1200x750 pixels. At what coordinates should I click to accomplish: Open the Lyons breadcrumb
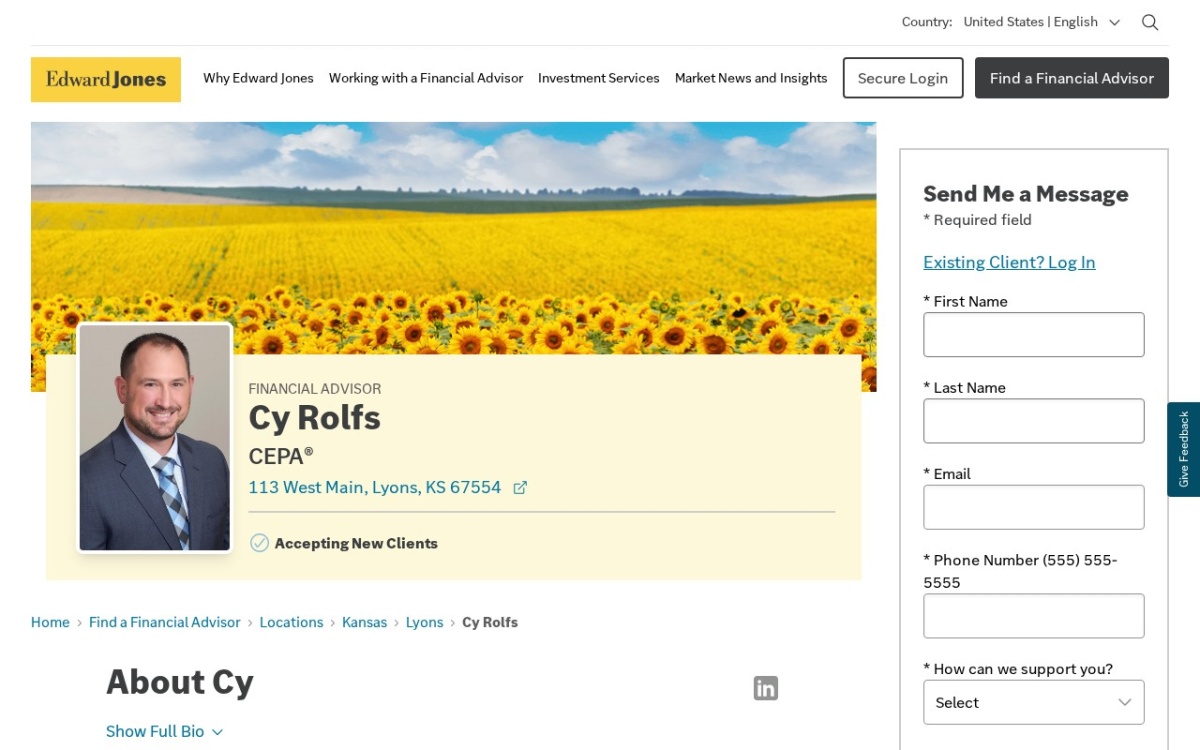(x=424, y=622)
